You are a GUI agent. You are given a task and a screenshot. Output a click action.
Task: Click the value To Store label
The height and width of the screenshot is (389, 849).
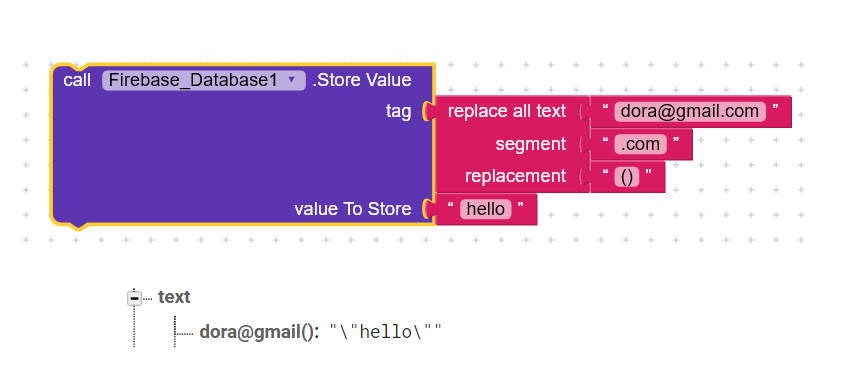point(352,209)
